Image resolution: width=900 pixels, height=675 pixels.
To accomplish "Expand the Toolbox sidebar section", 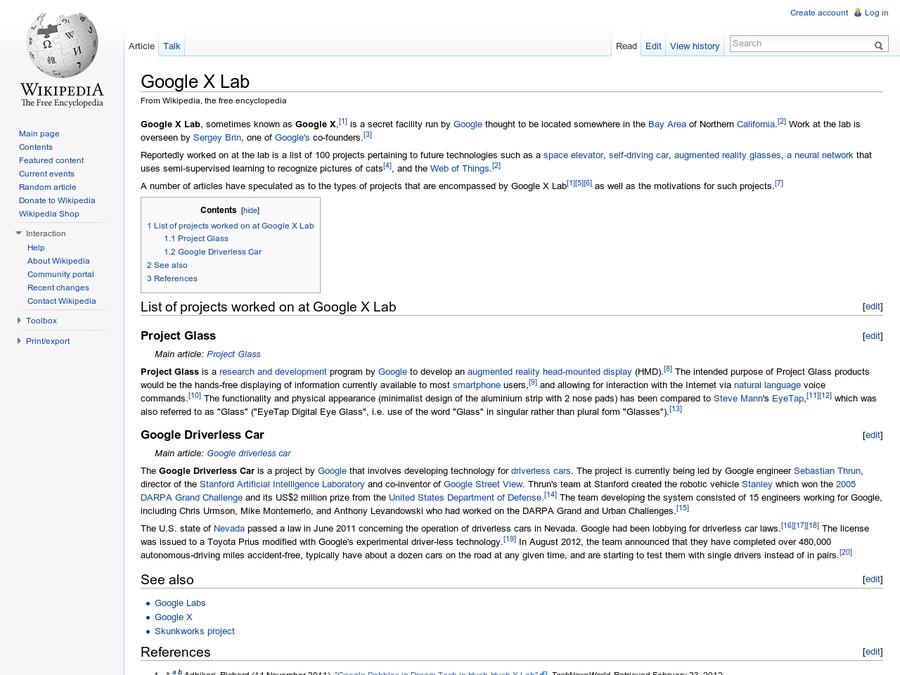I will click(x=17, y=320).
